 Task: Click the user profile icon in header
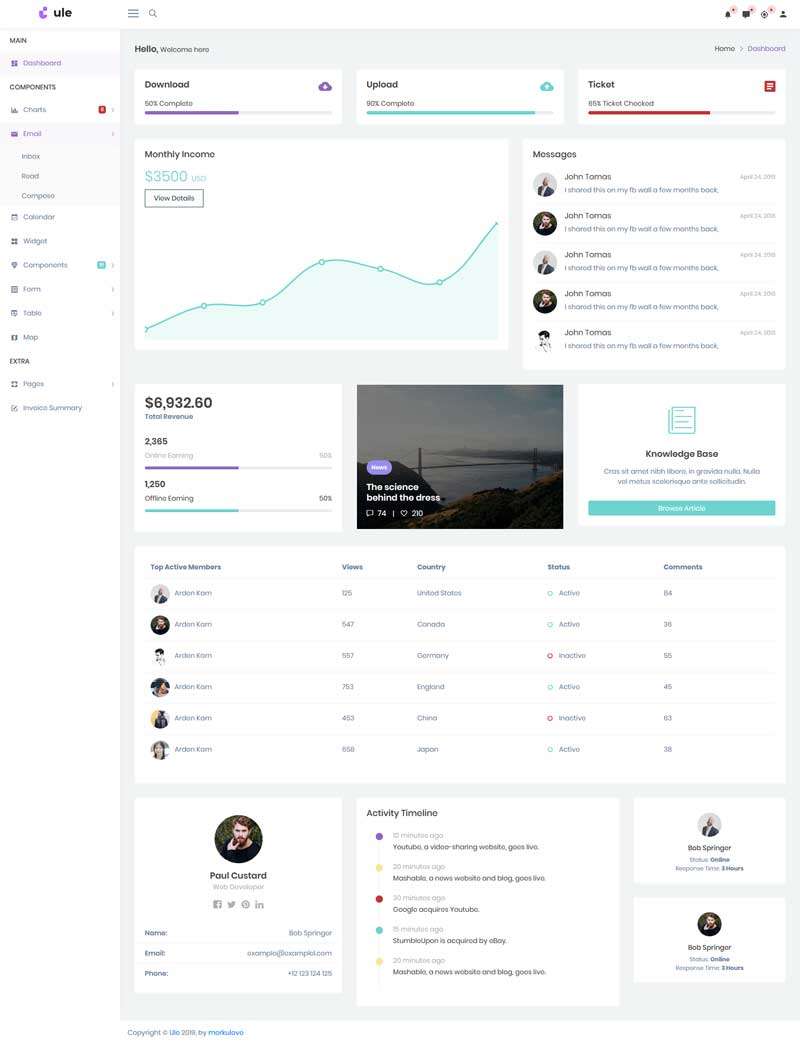point(781,14)
